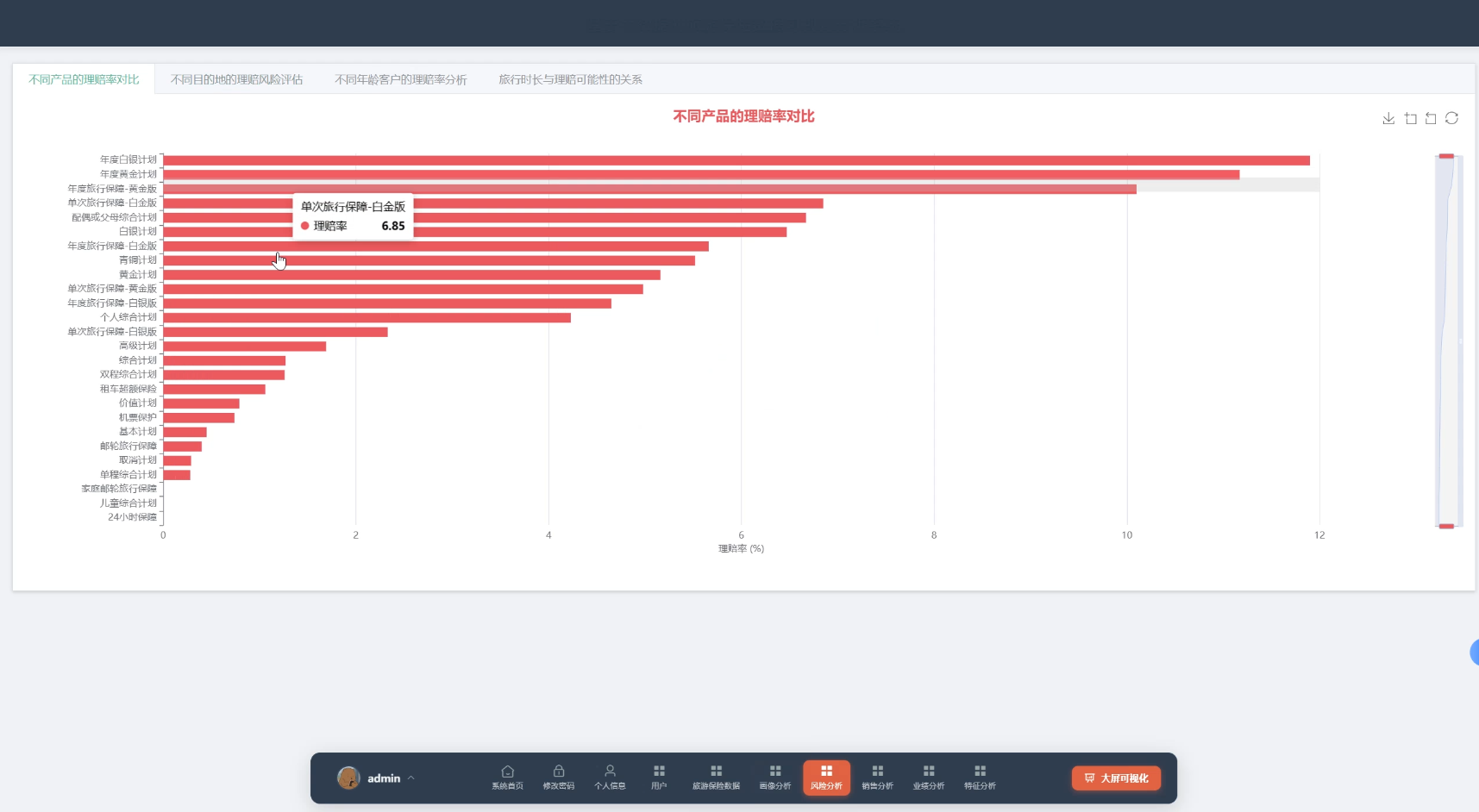Open the 大屏可视化 button

pos(1117,778)
